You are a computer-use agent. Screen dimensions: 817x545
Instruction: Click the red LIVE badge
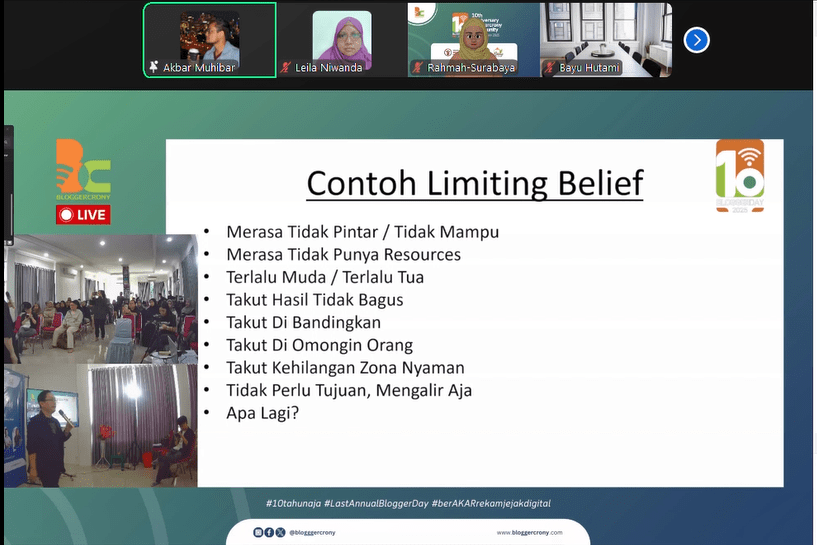(x=83, y=214)
